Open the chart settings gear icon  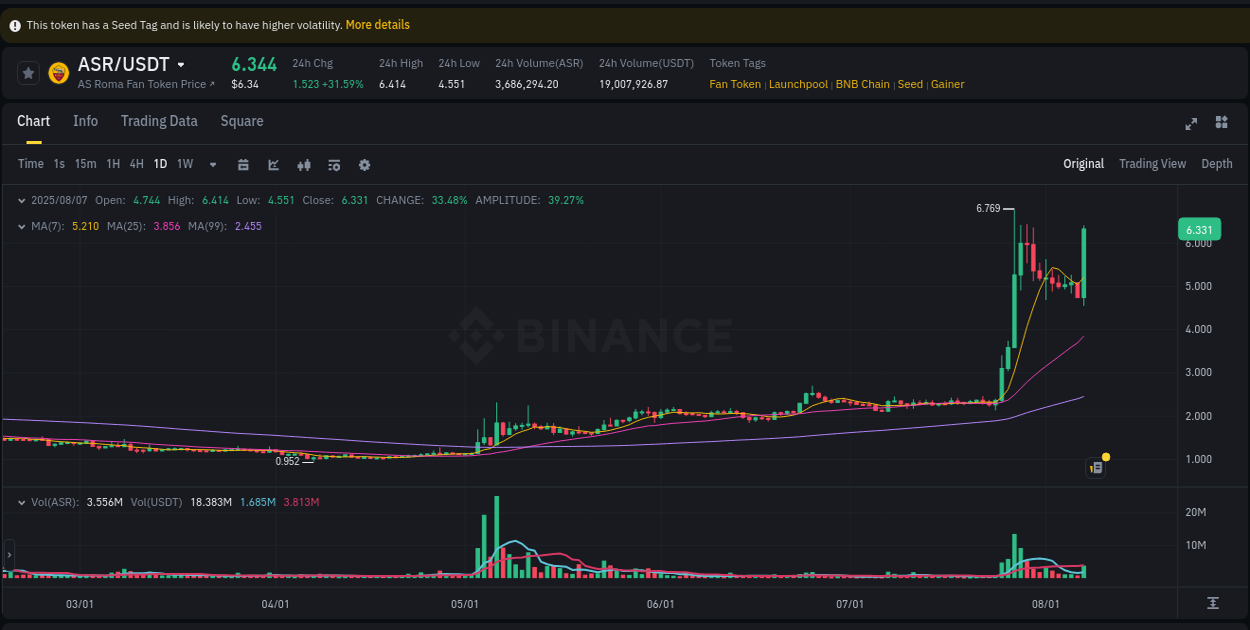[x=364, y=164]
